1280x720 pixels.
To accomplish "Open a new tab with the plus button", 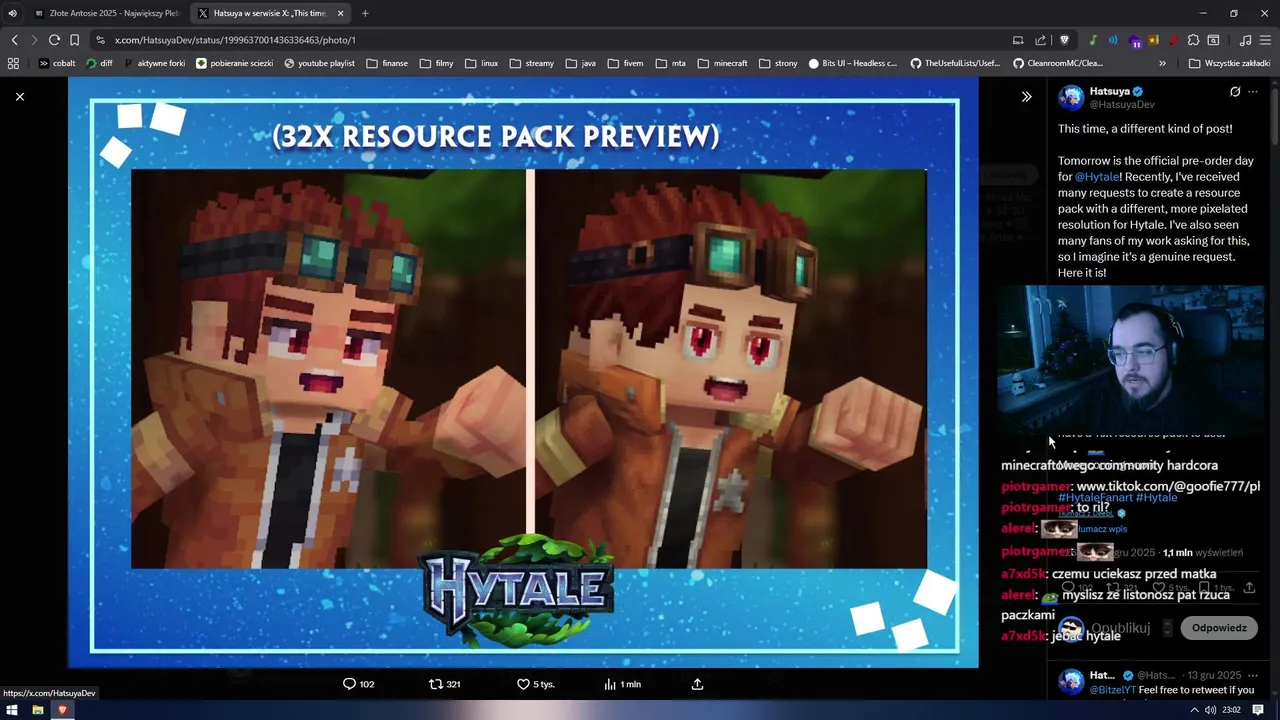I will (365, 13).
